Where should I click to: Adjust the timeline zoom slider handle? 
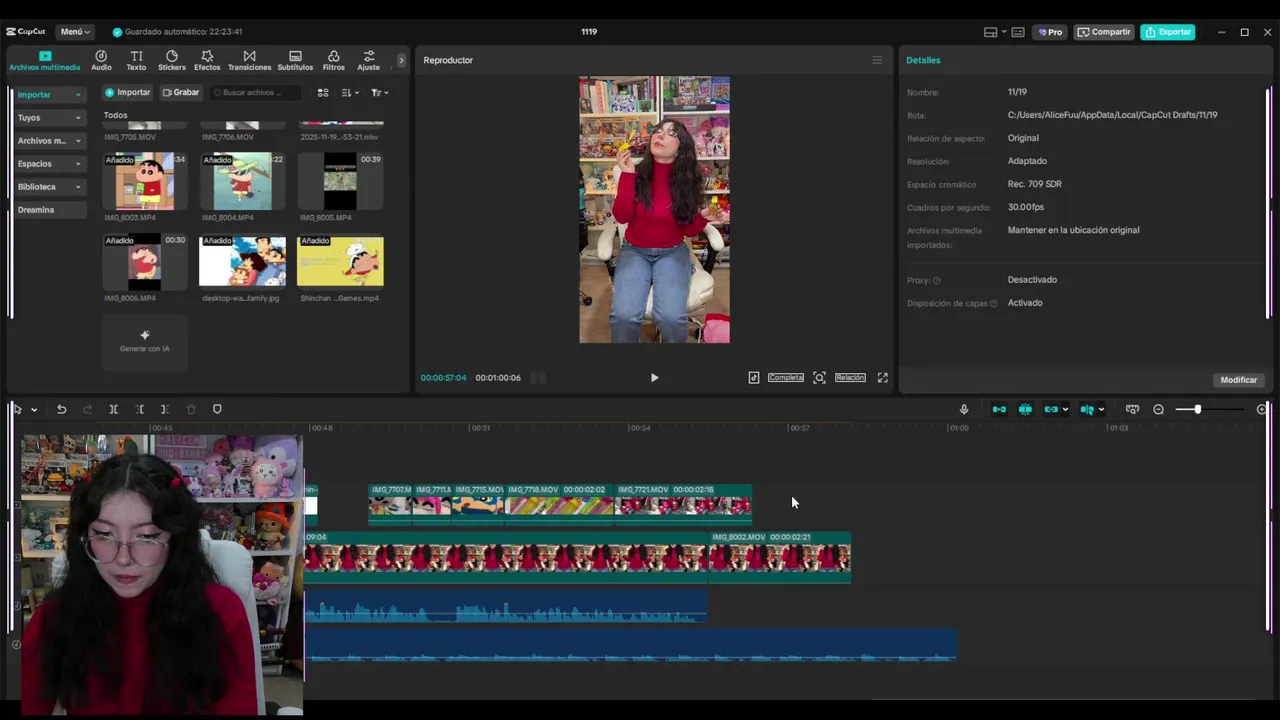click(x=1197, y=410)
